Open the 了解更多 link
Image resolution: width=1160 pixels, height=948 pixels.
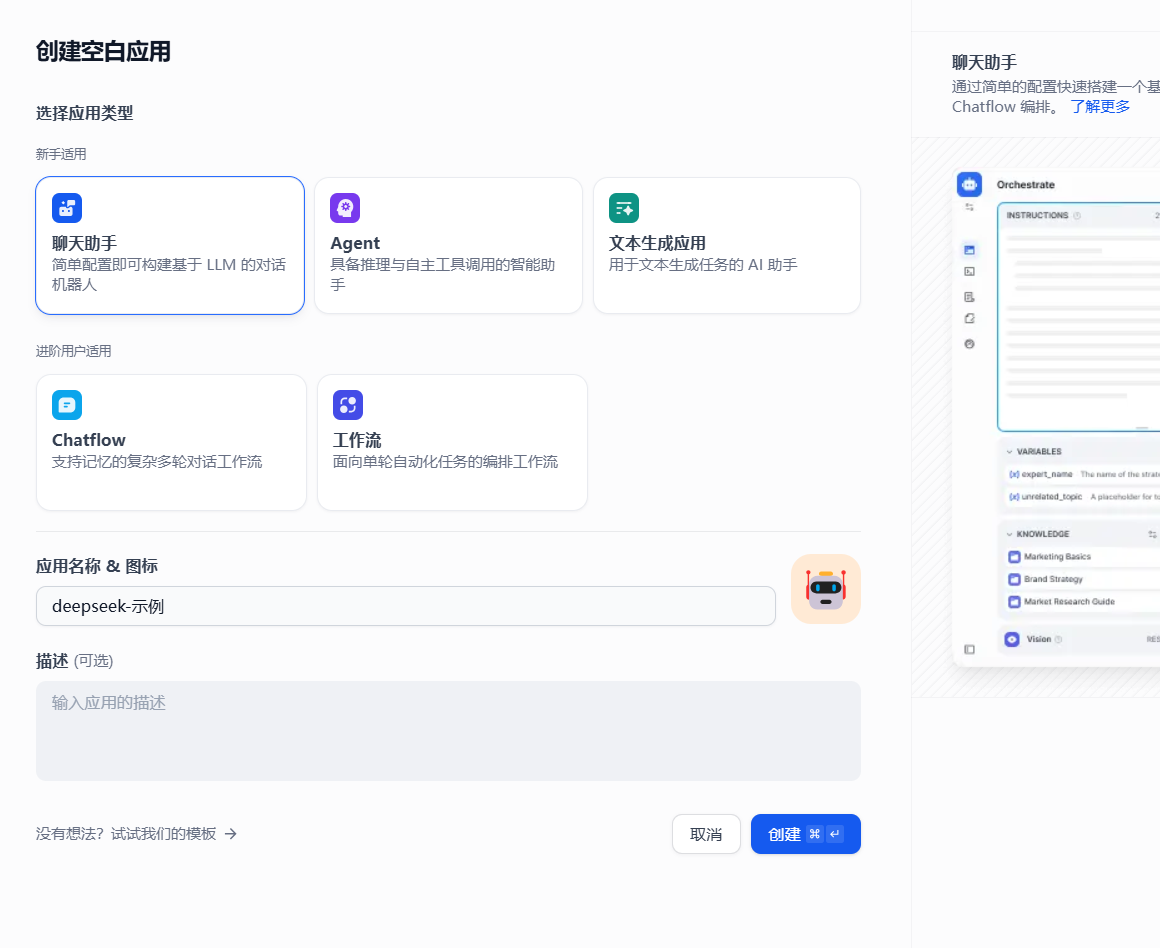[1100, 106]
